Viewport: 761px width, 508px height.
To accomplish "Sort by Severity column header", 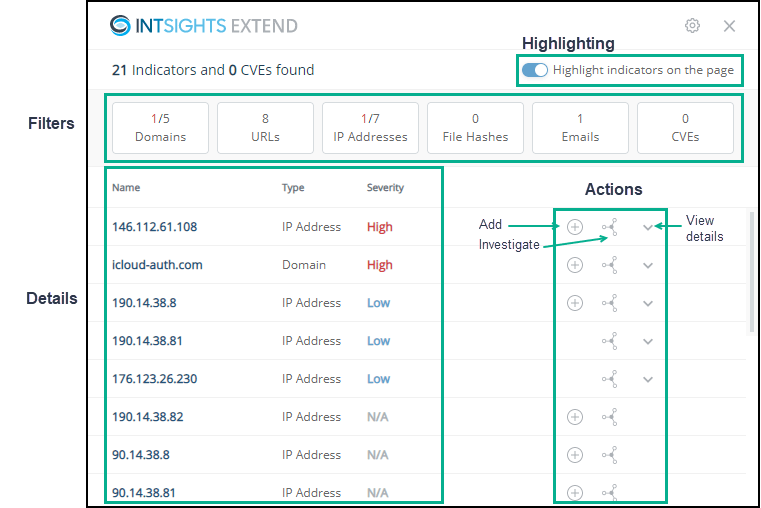I will pos(385,188).
